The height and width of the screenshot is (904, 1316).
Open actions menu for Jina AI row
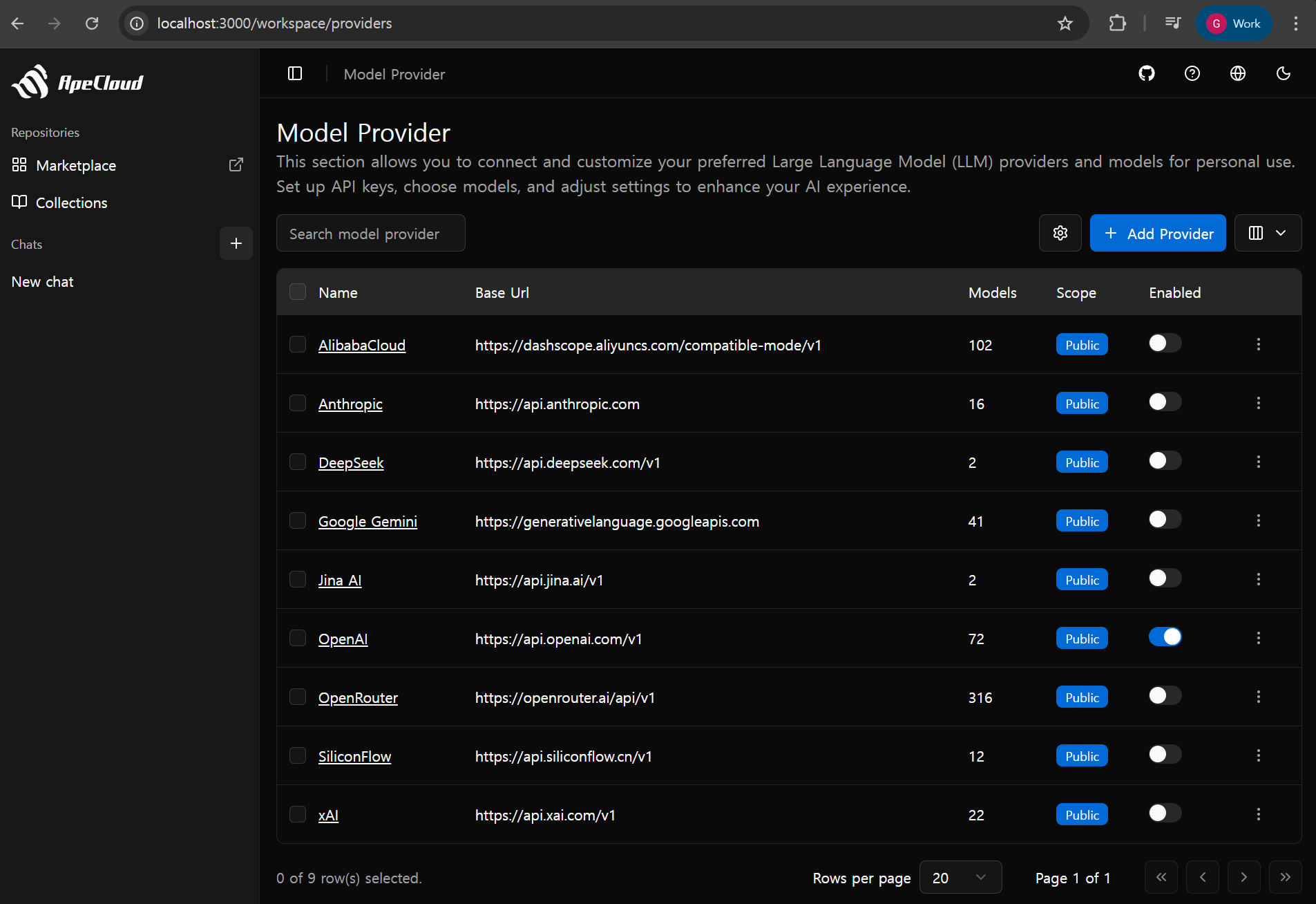pyautogui.click(x=1259, y=579)
